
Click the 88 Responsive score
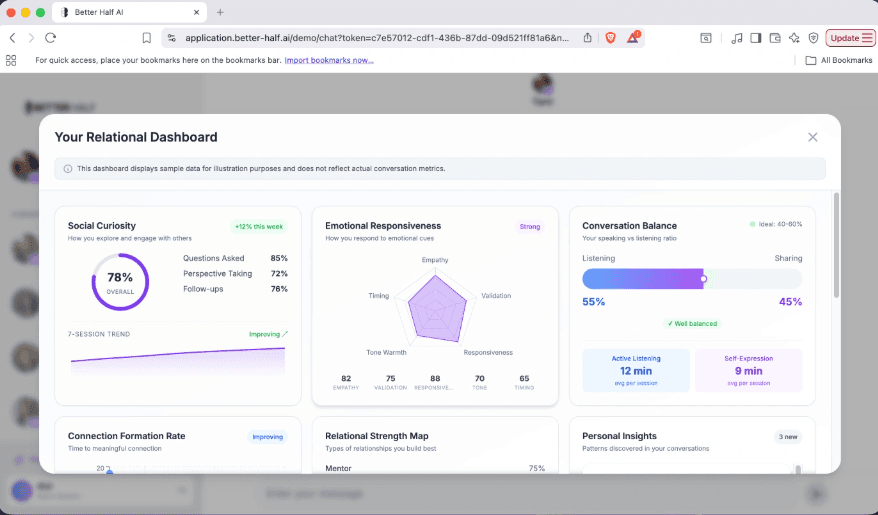tap(435, 382)
